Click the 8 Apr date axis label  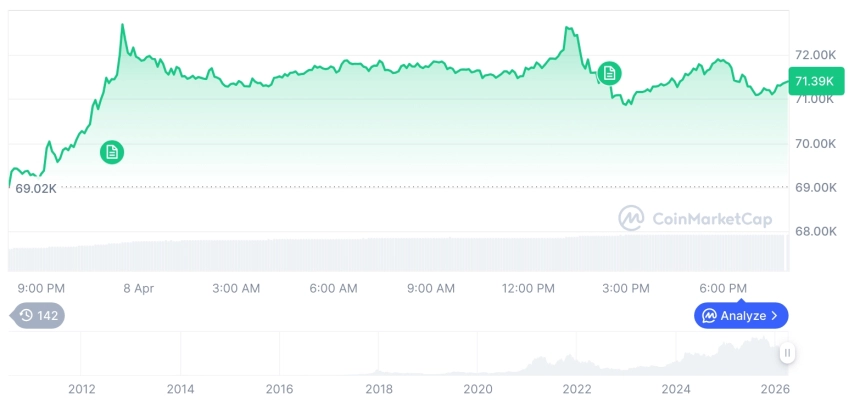click(x=139, y=288)
